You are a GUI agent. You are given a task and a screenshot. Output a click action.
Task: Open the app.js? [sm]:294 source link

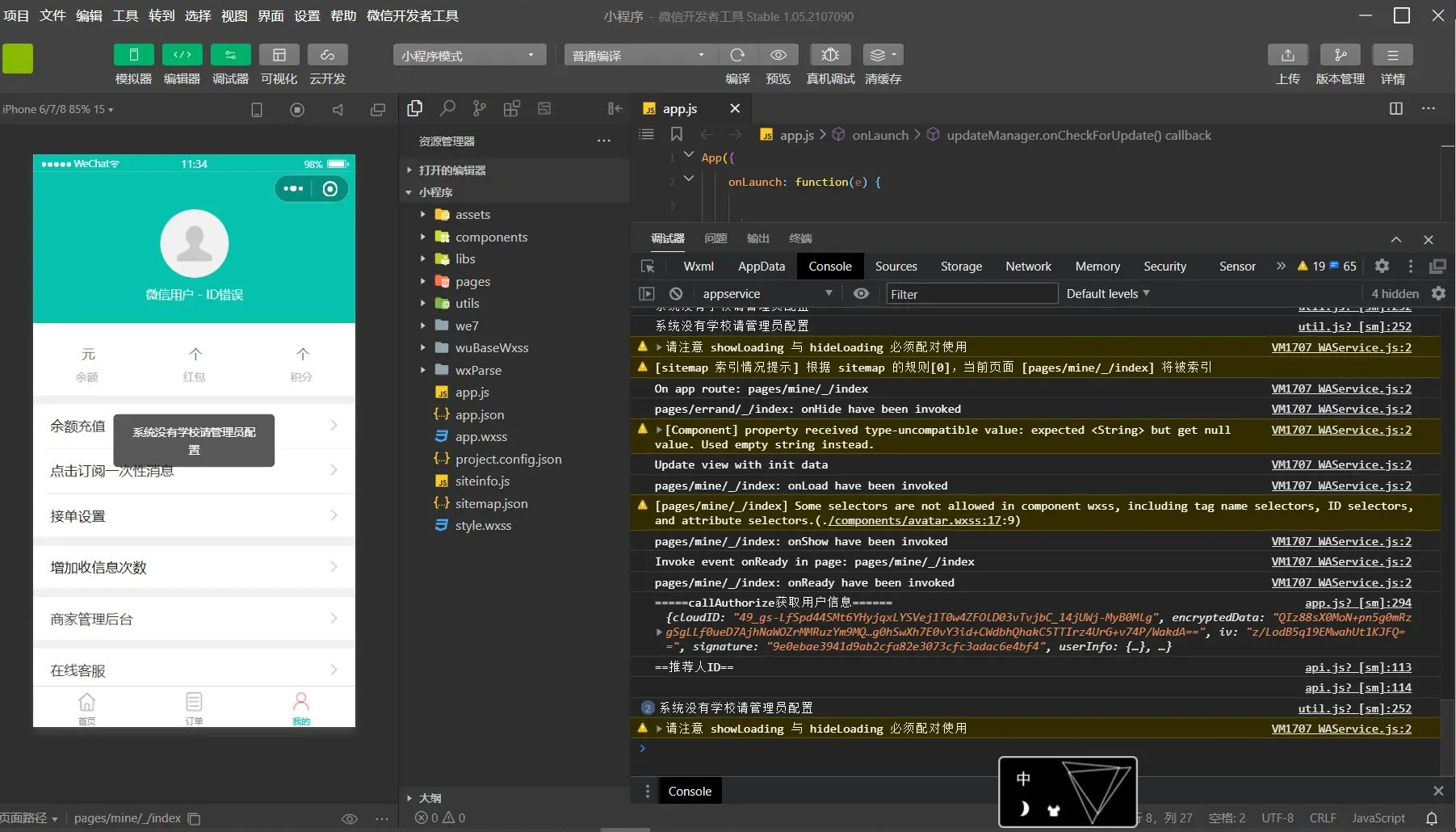tap(1358, 603)
